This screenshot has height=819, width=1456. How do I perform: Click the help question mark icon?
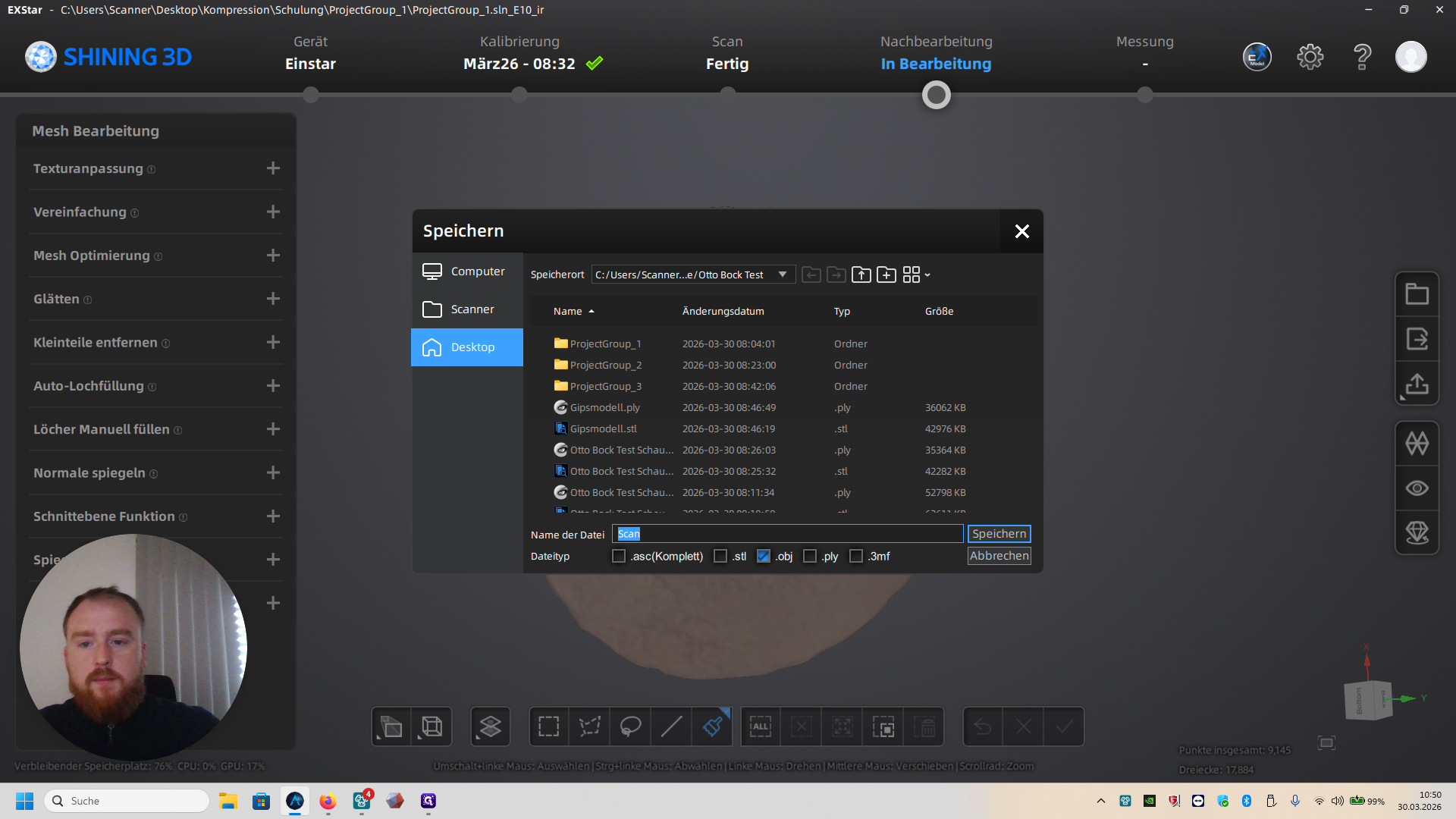[1362, 57]
